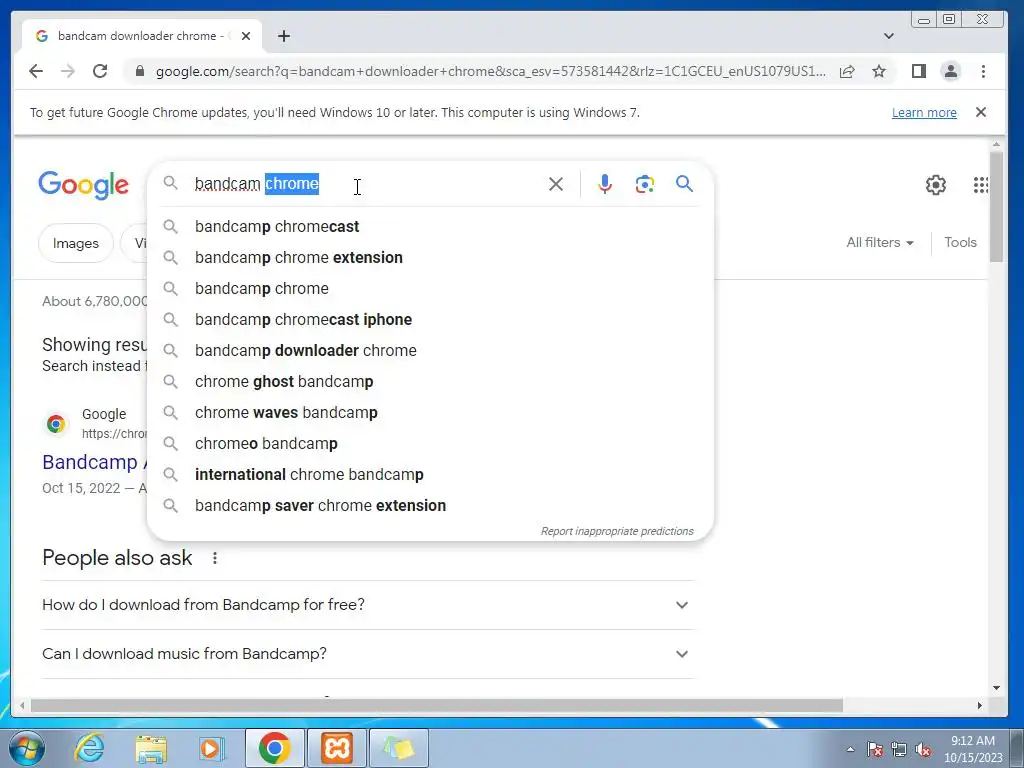
Task: Pick suggestion bandcamp chromecast iphone
Action: tap(430, 319)
